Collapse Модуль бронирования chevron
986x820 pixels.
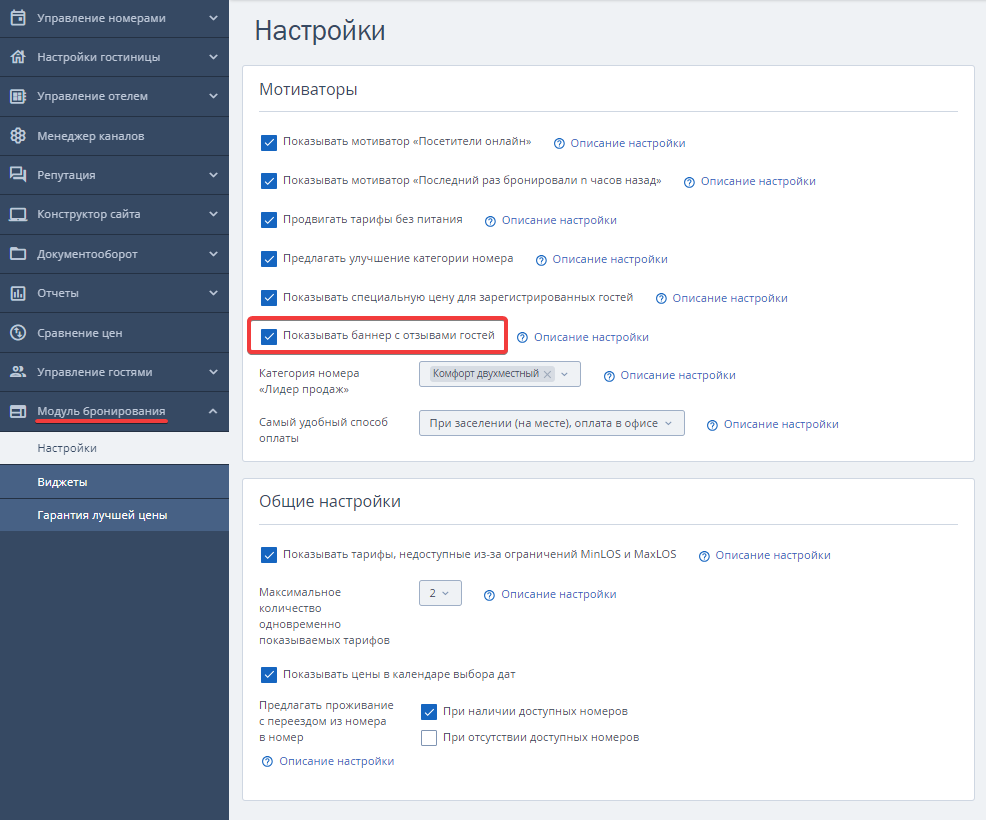[213, 411]
